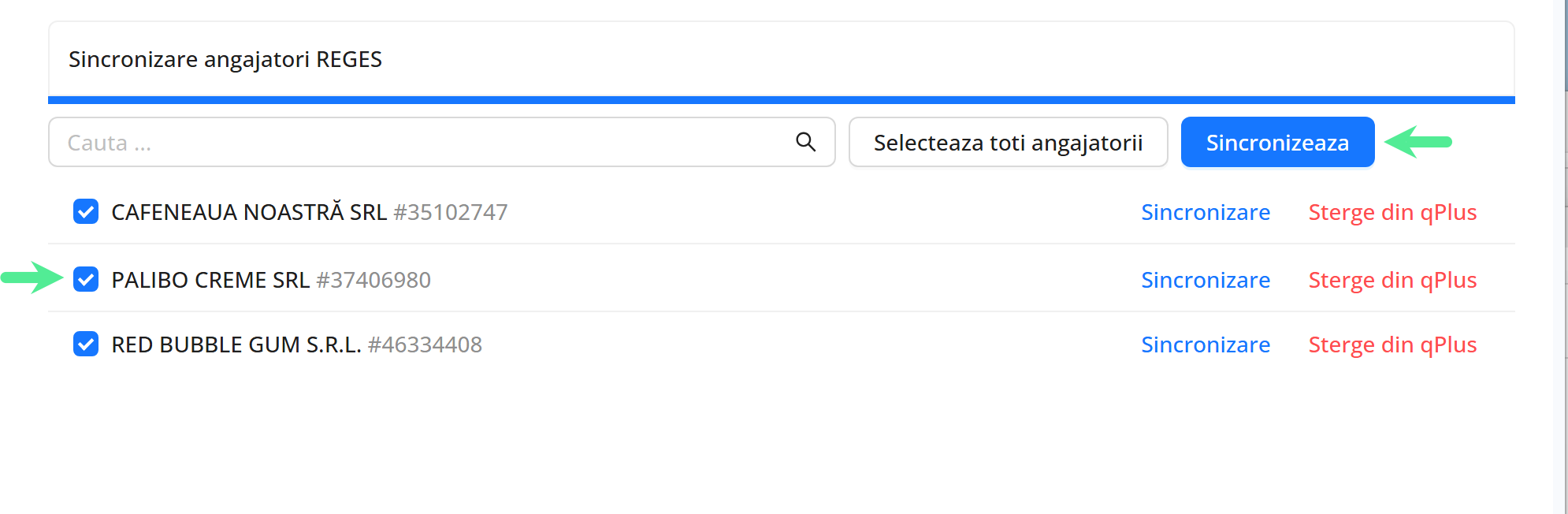The height and width of the screenshot is (514, 1568).
Task: Toggle the PALIBO CREME SRL checkbox
Action: point(86,280)
